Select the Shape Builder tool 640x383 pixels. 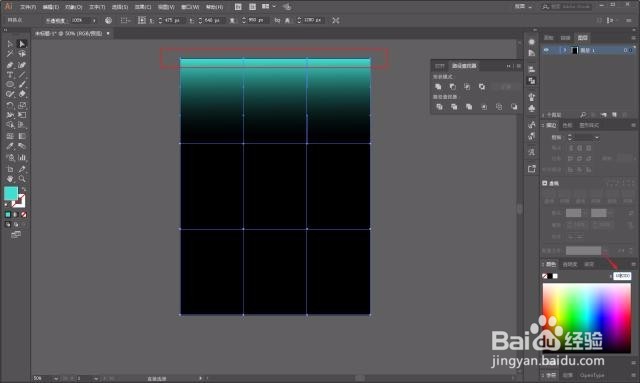click(10, 125)
